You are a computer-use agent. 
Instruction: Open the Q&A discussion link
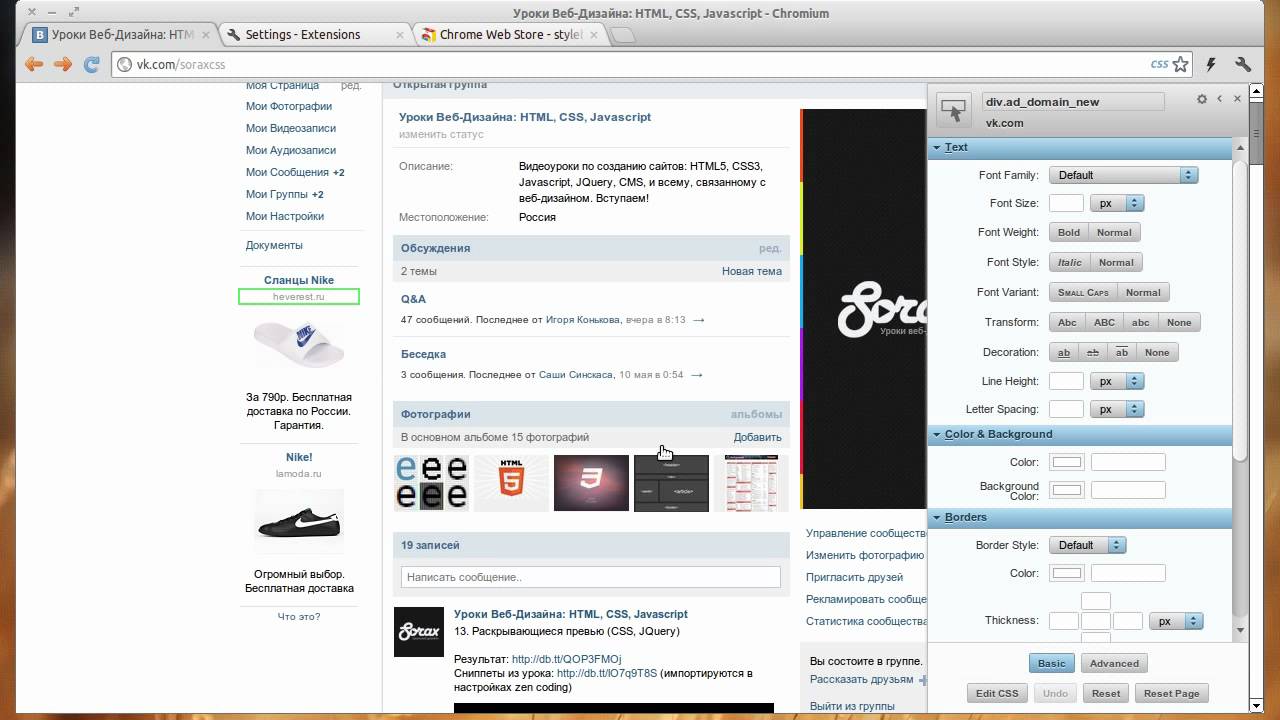413,299
